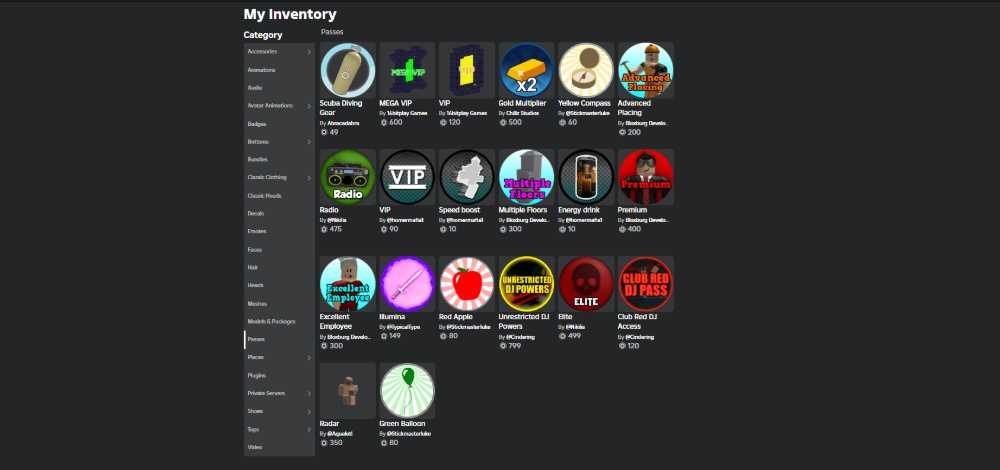Click the Green Balloon title link
The width and height of the screenshot is (1000, 470).
pos(402,423)
